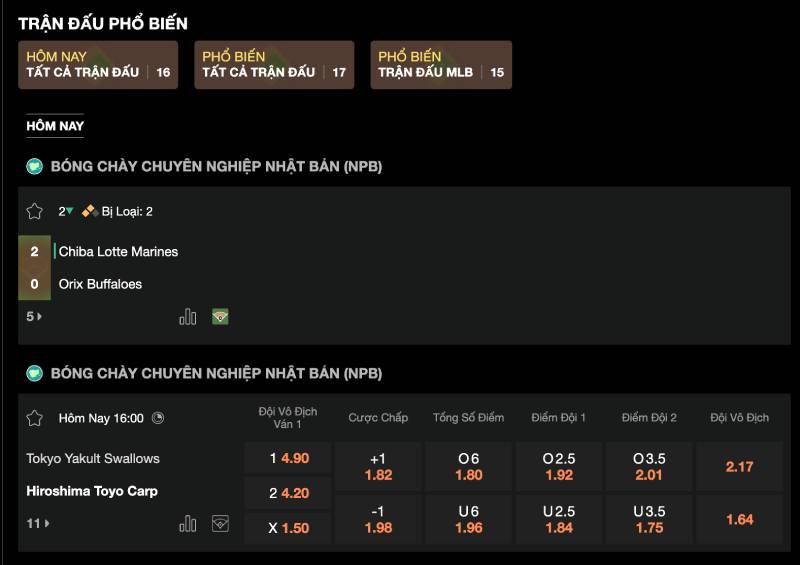Image resolution: width=800 pixels, height=565 pixels.
Task: Click the clock icon beside Hôm Nay 16:00
Action: pos(158,418)
